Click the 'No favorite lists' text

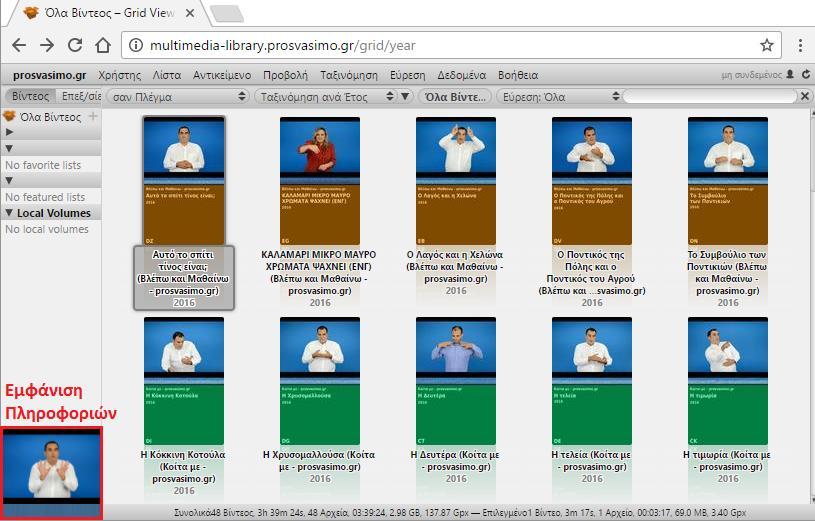[43, 165]
